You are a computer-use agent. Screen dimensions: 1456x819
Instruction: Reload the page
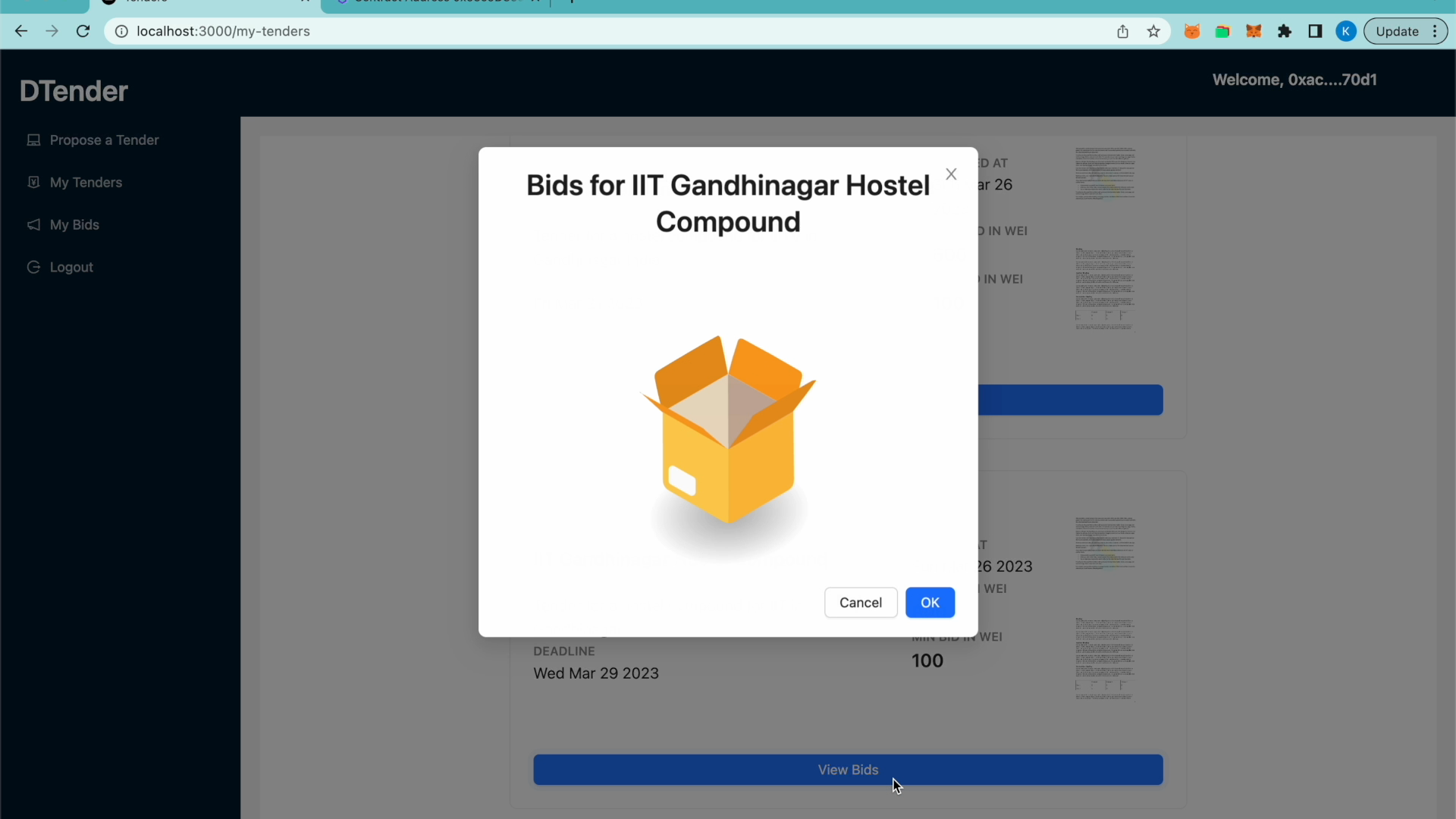(83, 31)
